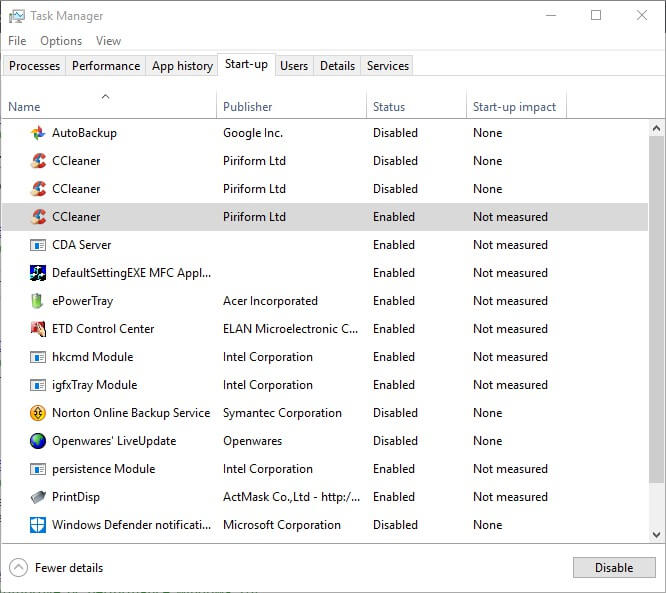
Task: Select the PrintDisp entry name
Action: 76,497
